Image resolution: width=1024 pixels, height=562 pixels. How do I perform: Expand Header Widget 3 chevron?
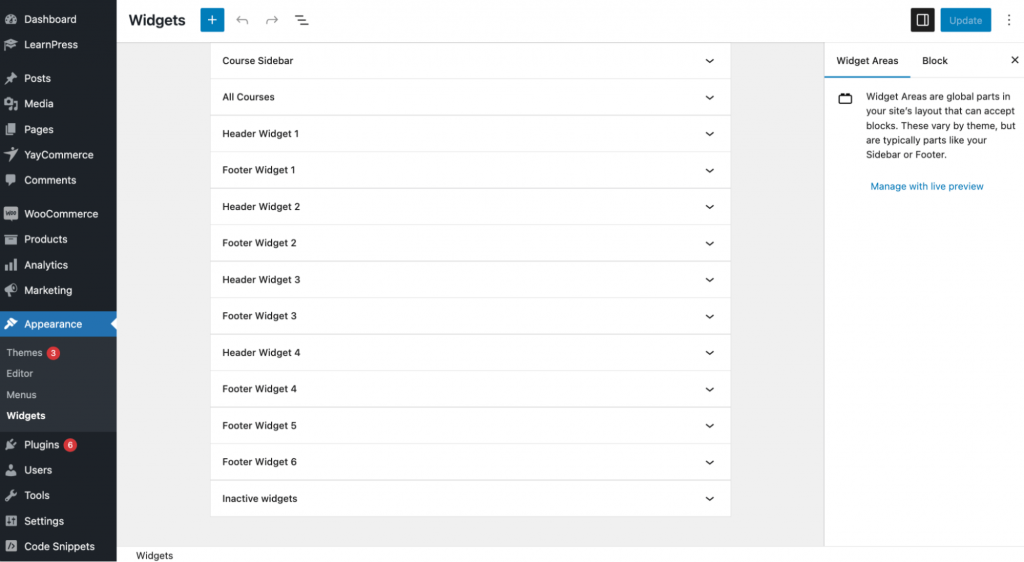tap(709, 280)
